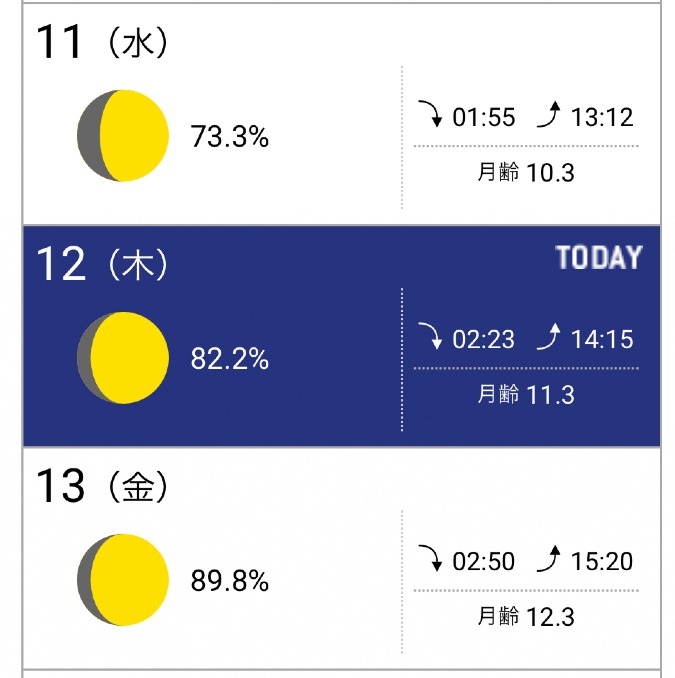The image size is (675, 678).
Task: Select the TODAY label on highlighted row
Action: 599,257
